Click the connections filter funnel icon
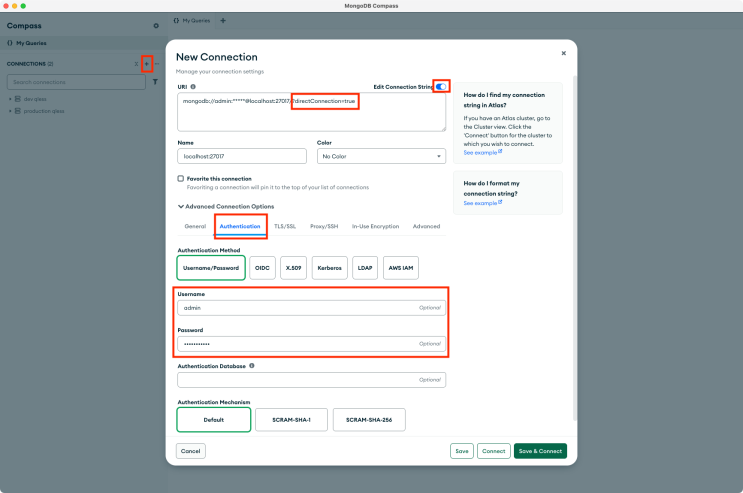The height and width of the screenshot is (493, 743). click(x=155, y=82)
